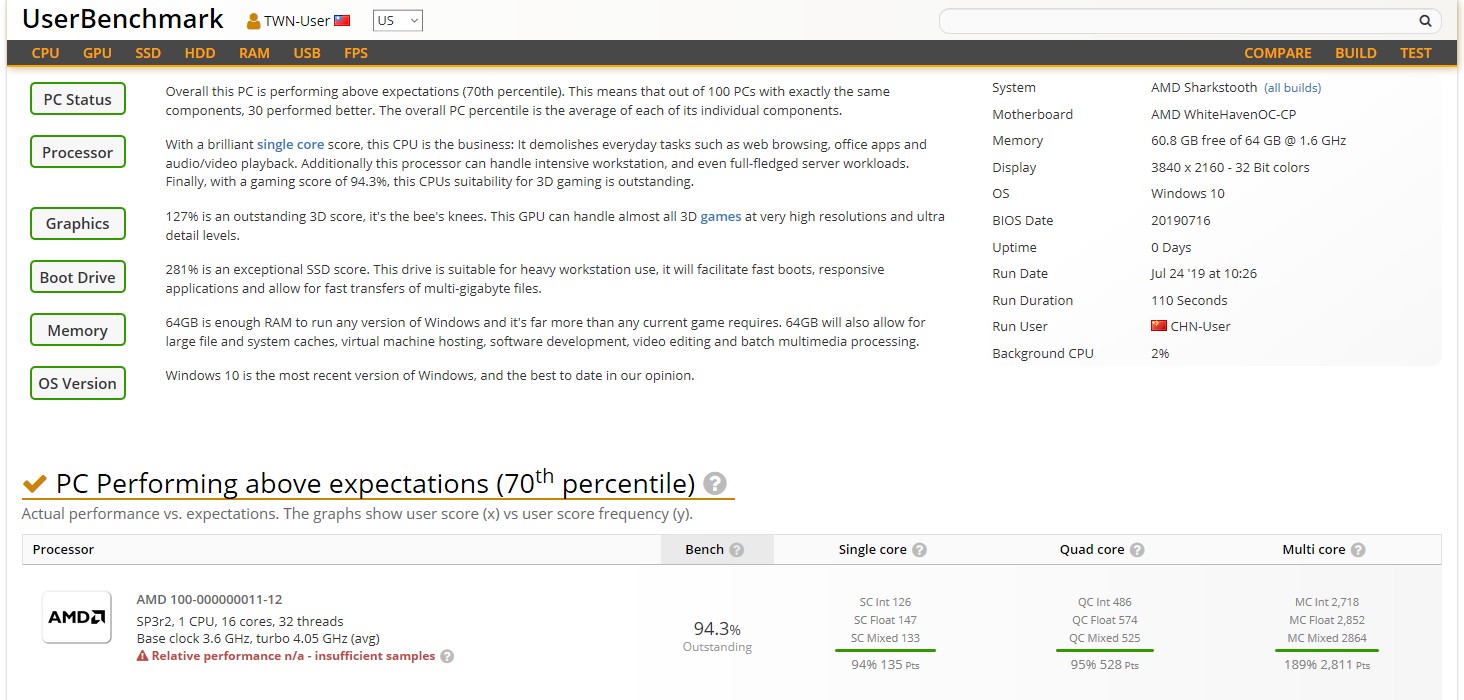This screenshot has height=700, width=1464.
Task: Click the orange user profile icon
Action: coord(253,21)
